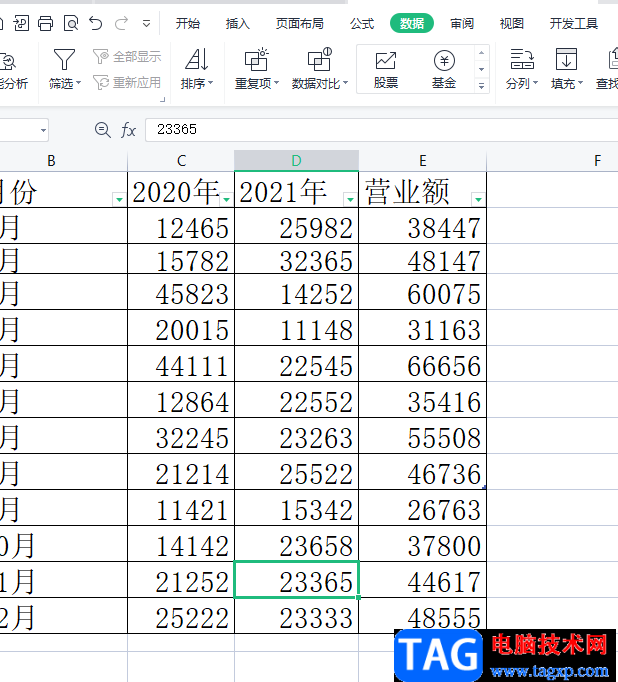Open the 开始 tab
Viewport: 618px width, 682px height.
(188, 23)
